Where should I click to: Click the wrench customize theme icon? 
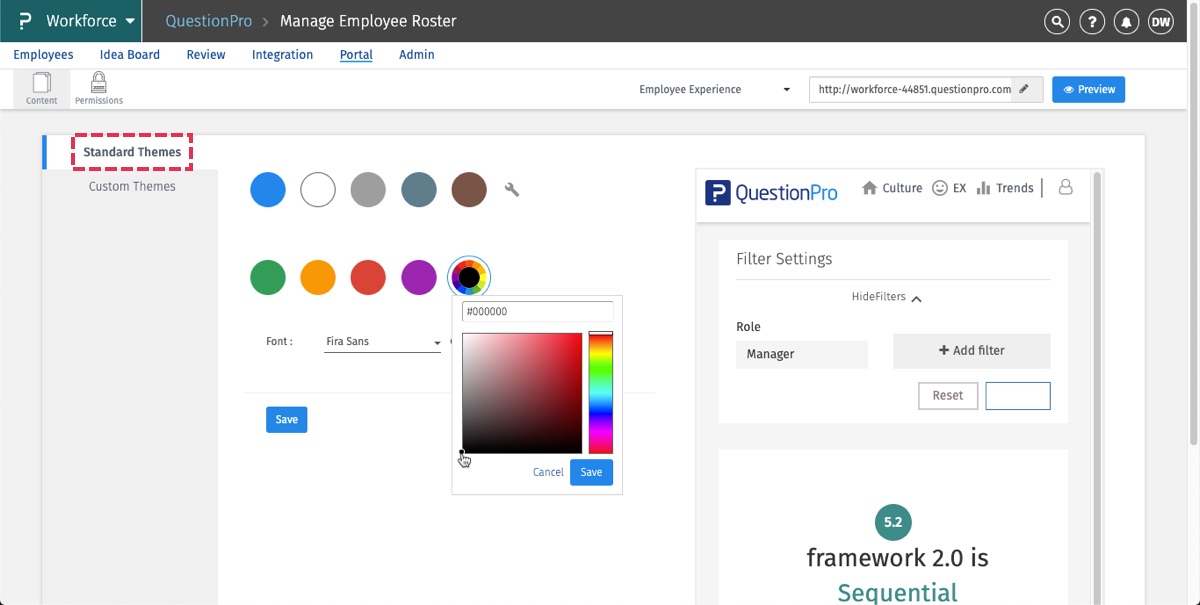pyautogui.click(x=512, y=190)
